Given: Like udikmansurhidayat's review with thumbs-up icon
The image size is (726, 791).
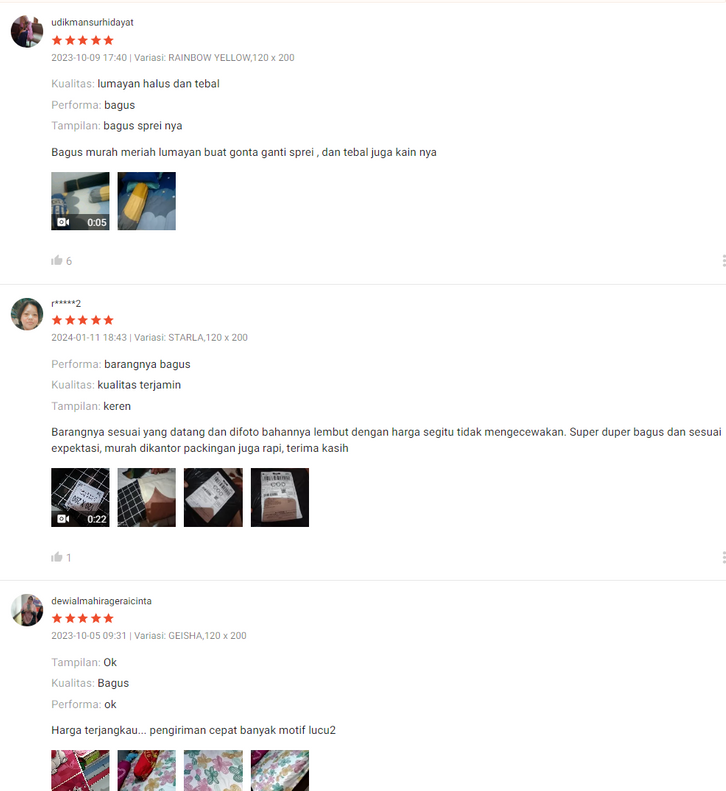Looking at the screenshot, I should (57, 260).
